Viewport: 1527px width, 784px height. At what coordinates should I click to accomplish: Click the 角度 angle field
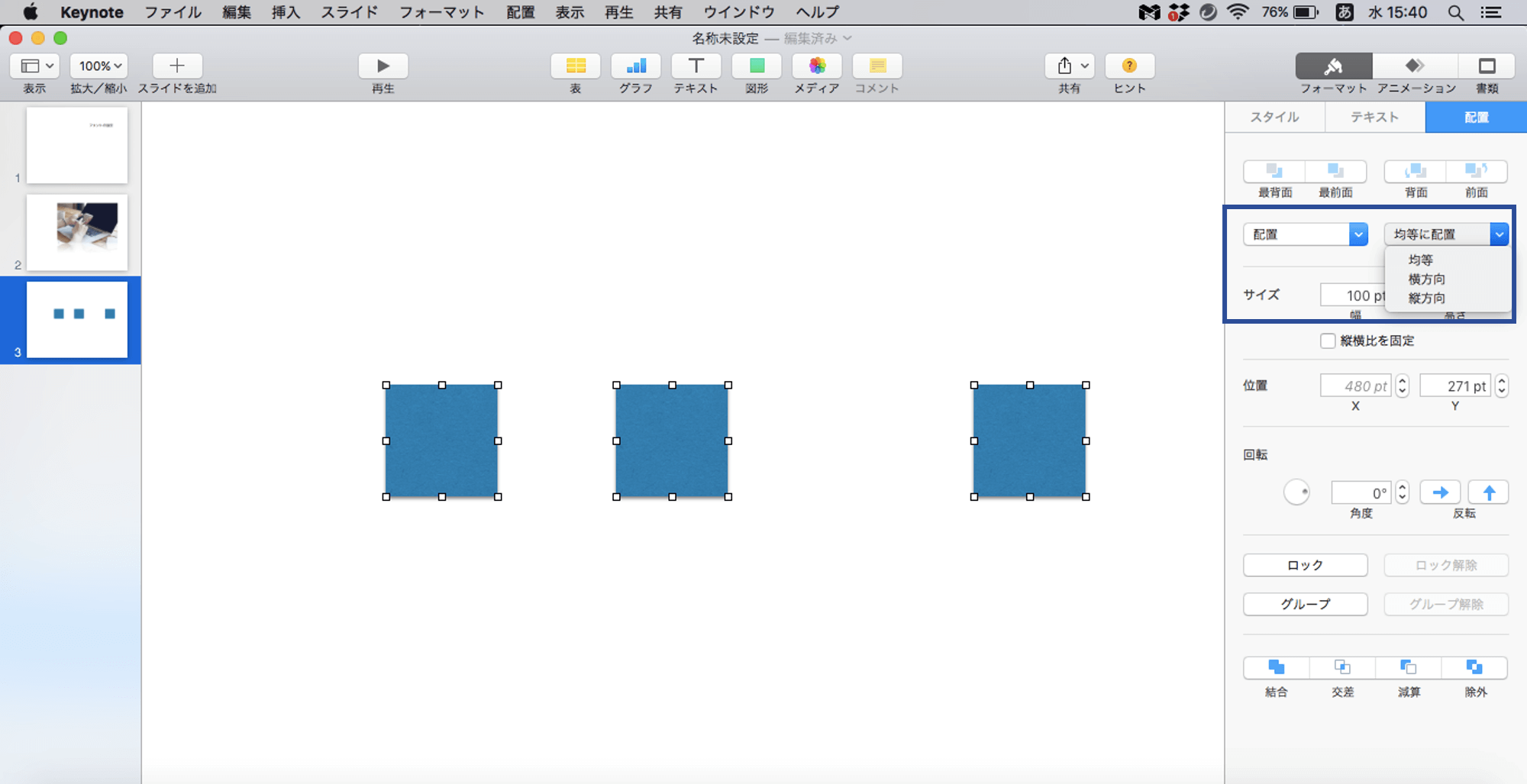click(x=1361, y=493)
